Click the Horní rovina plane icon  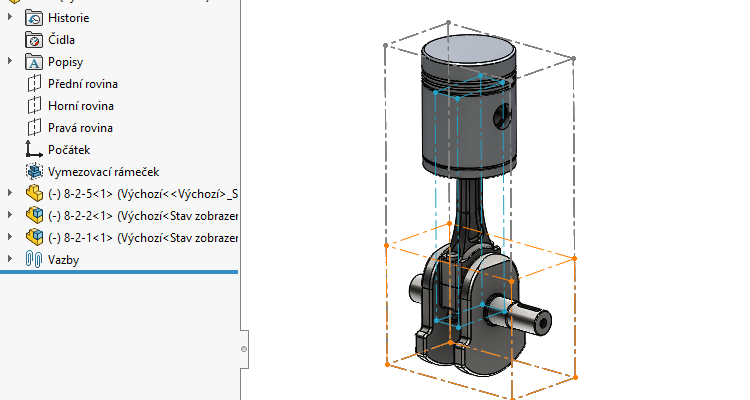(34, 106)
